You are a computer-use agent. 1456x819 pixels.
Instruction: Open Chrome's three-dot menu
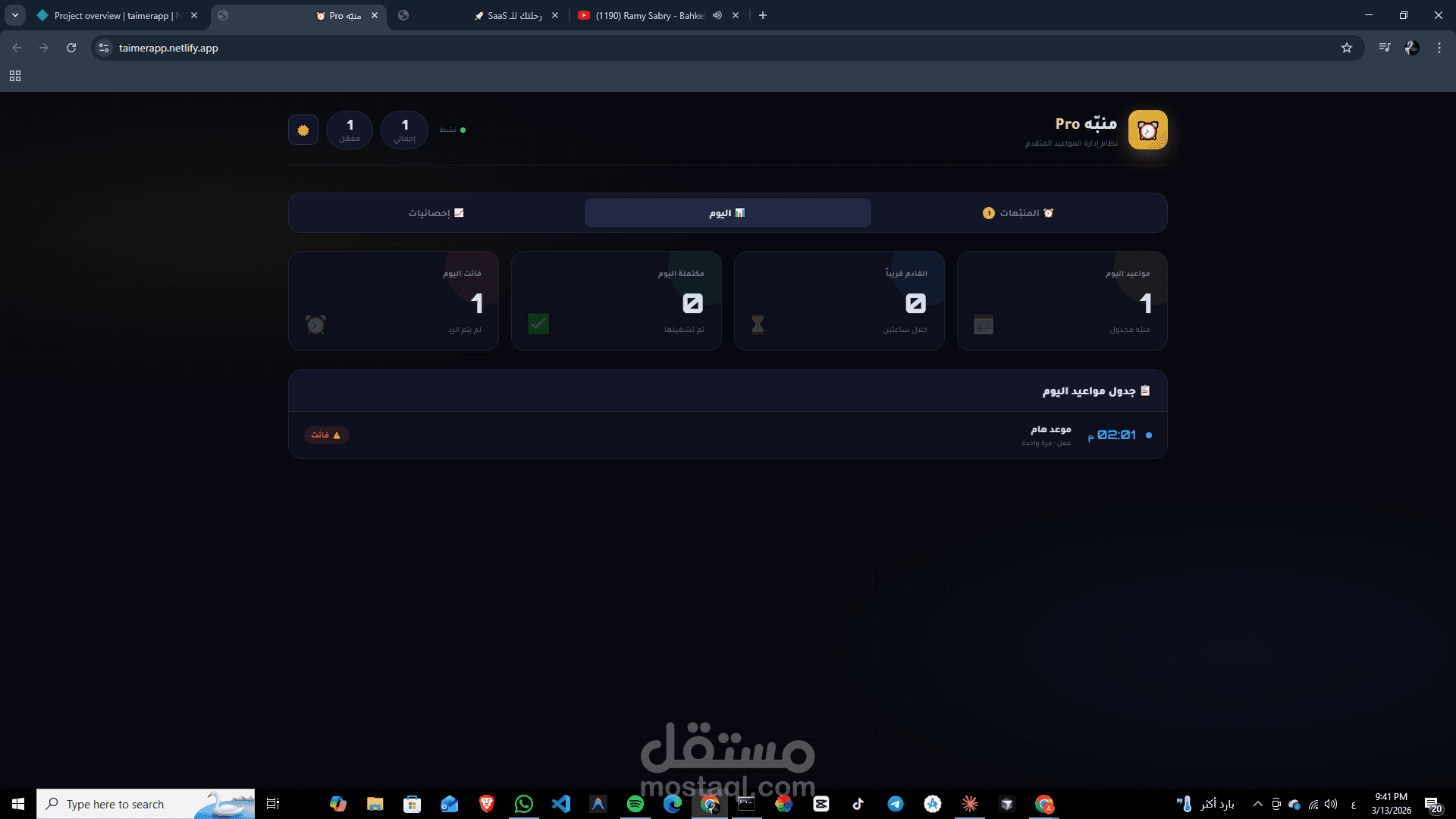(1439, 48)
